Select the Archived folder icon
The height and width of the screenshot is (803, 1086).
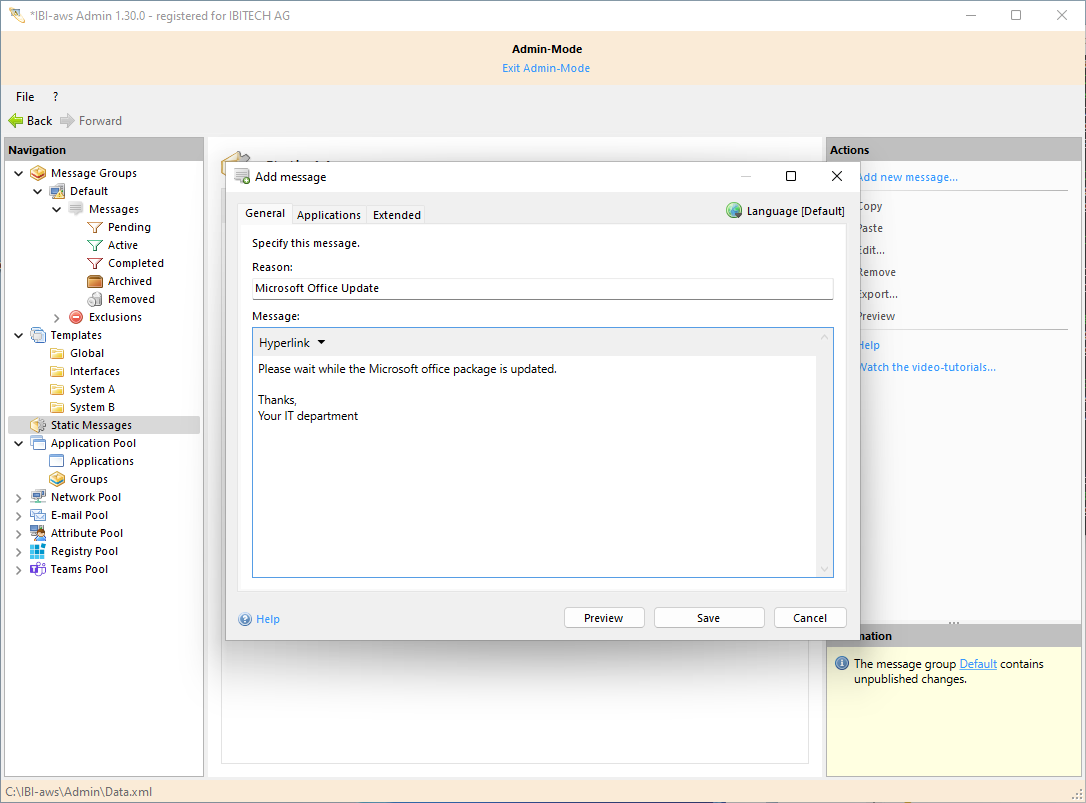click(x=95, y=281)
